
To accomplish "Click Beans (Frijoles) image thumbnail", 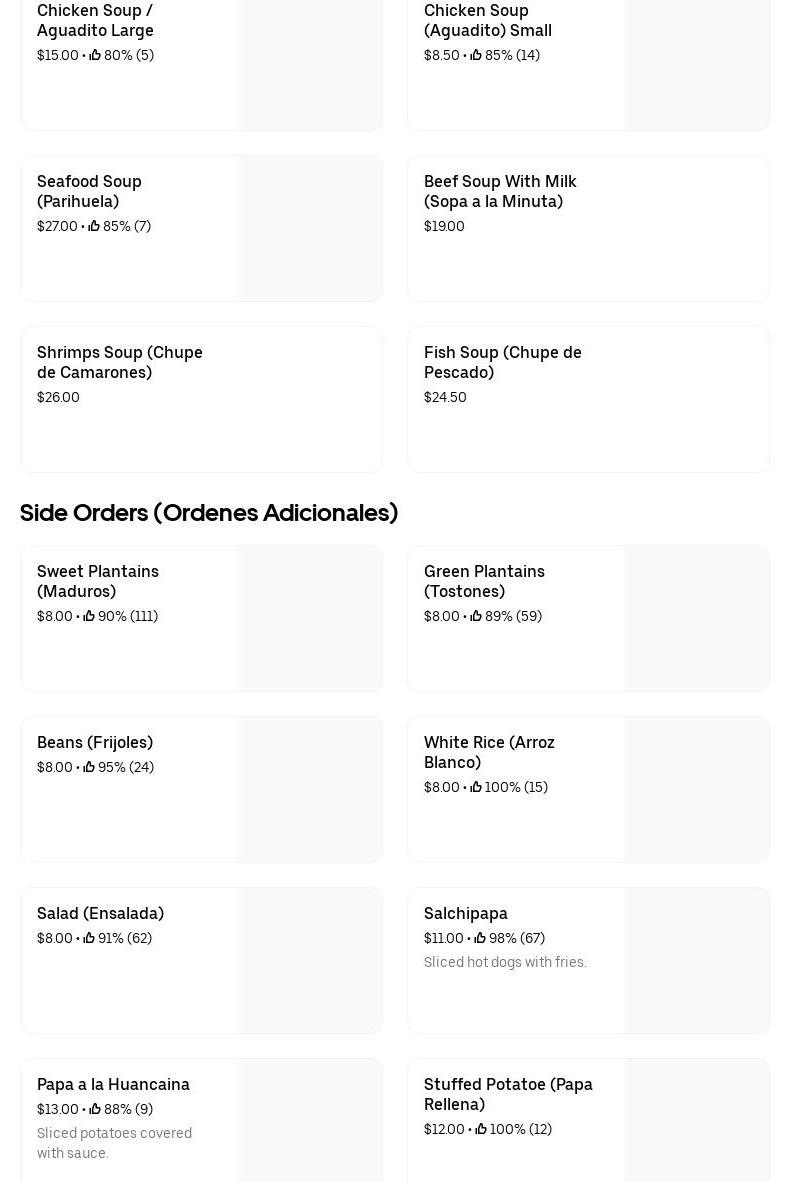I will (x=310, y=789).
